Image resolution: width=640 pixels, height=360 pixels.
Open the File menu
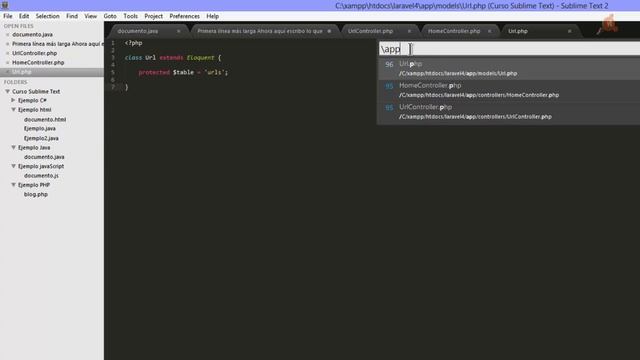[x=8, y=16]
